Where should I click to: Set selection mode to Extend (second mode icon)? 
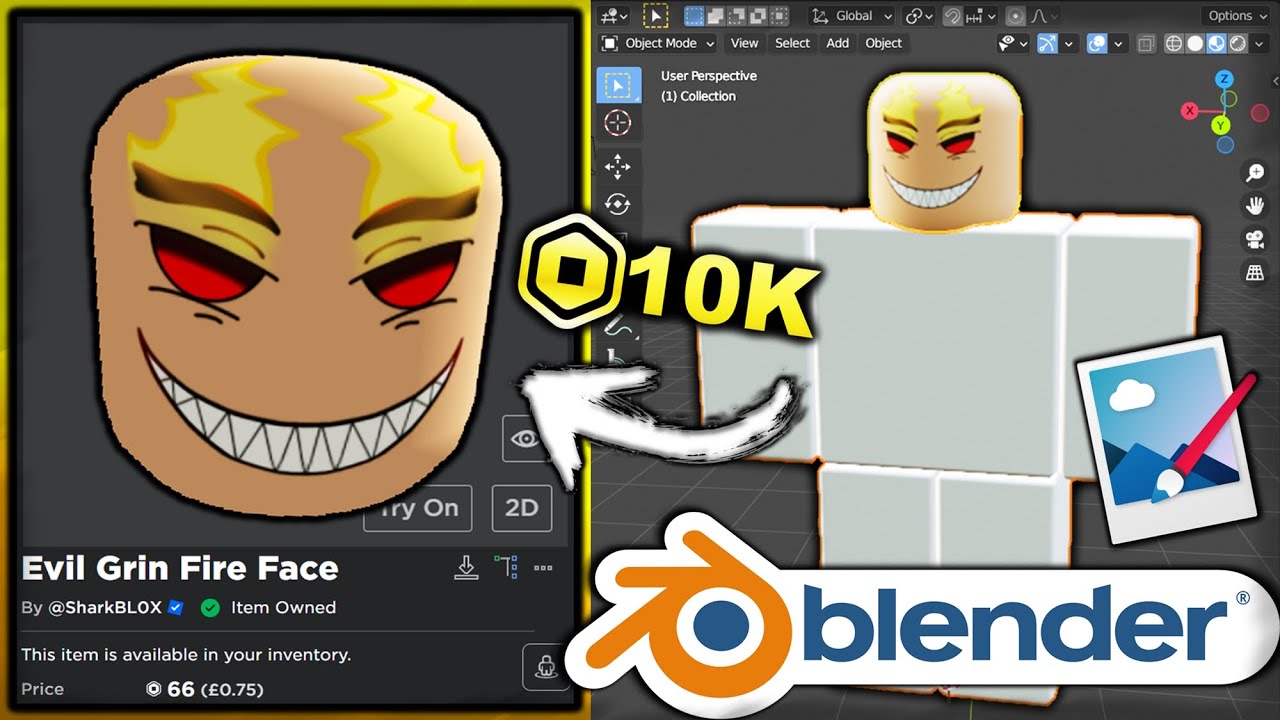(715, 16)
